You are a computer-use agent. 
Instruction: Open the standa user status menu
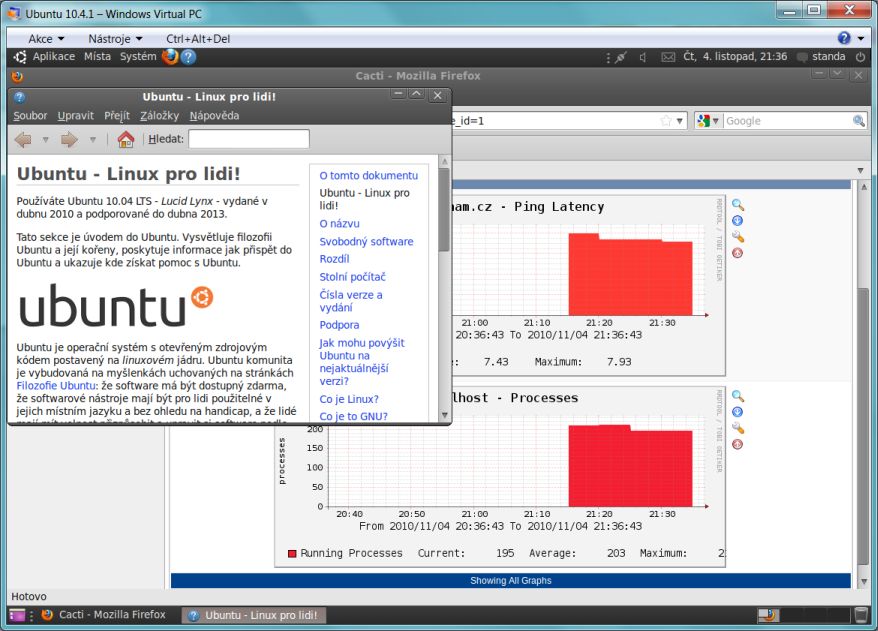(821, 57)
